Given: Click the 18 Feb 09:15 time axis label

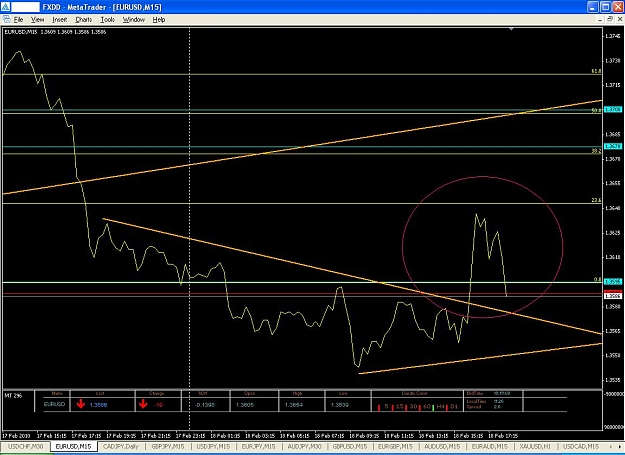Looking at the screenshot, I should coord(364,435).
